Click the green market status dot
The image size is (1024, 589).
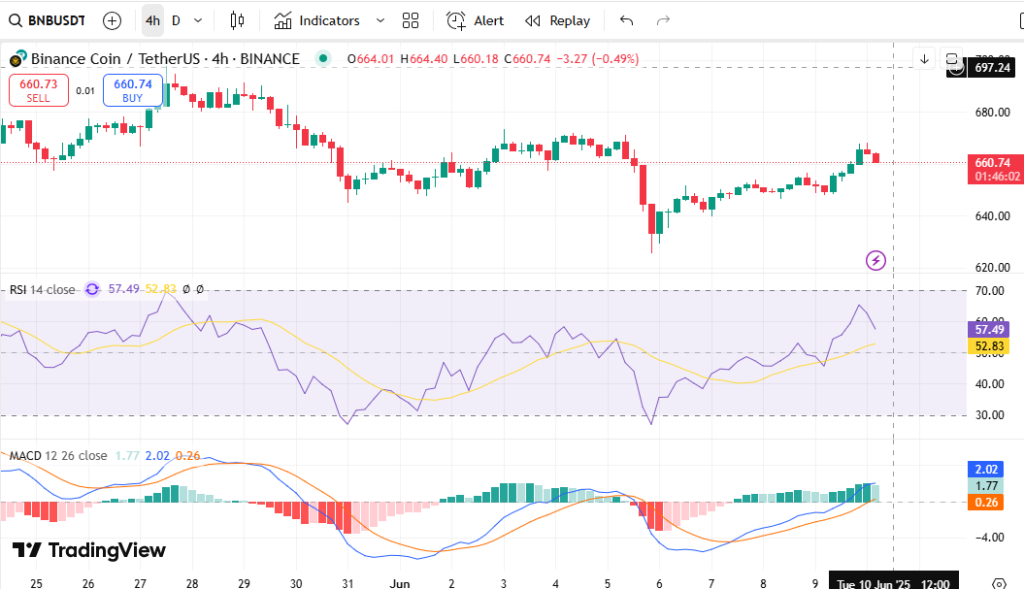click(323, 58)
